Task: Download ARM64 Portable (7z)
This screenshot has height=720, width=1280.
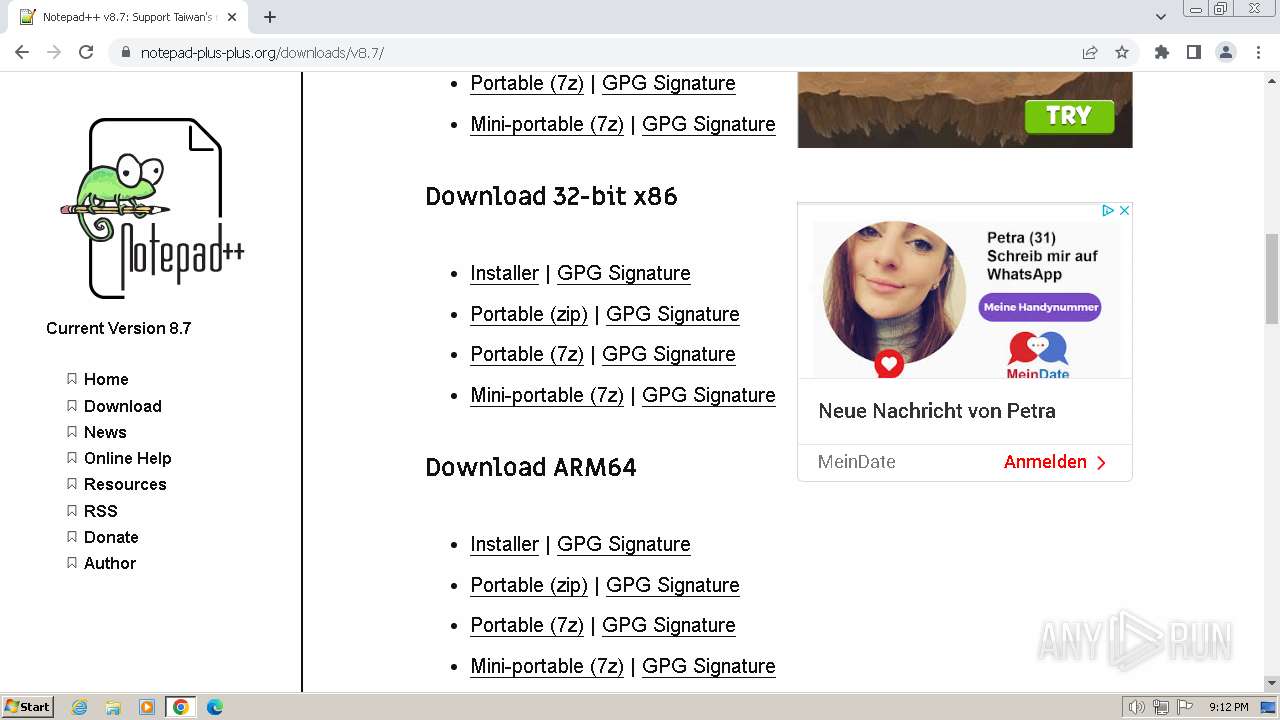Action: pos(527,625)
